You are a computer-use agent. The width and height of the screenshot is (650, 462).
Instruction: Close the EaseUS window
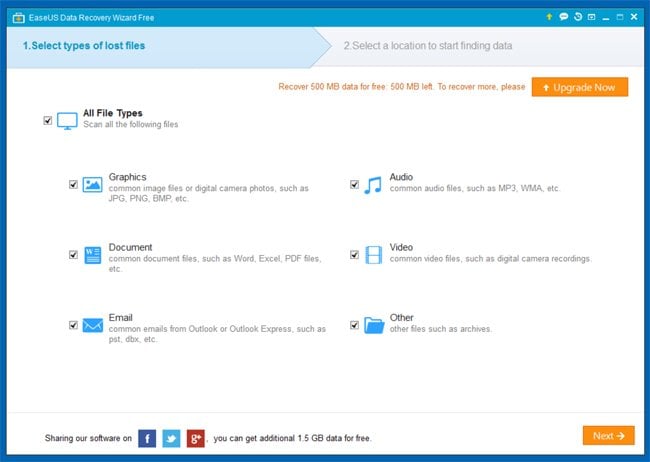(x=634, y=17)
